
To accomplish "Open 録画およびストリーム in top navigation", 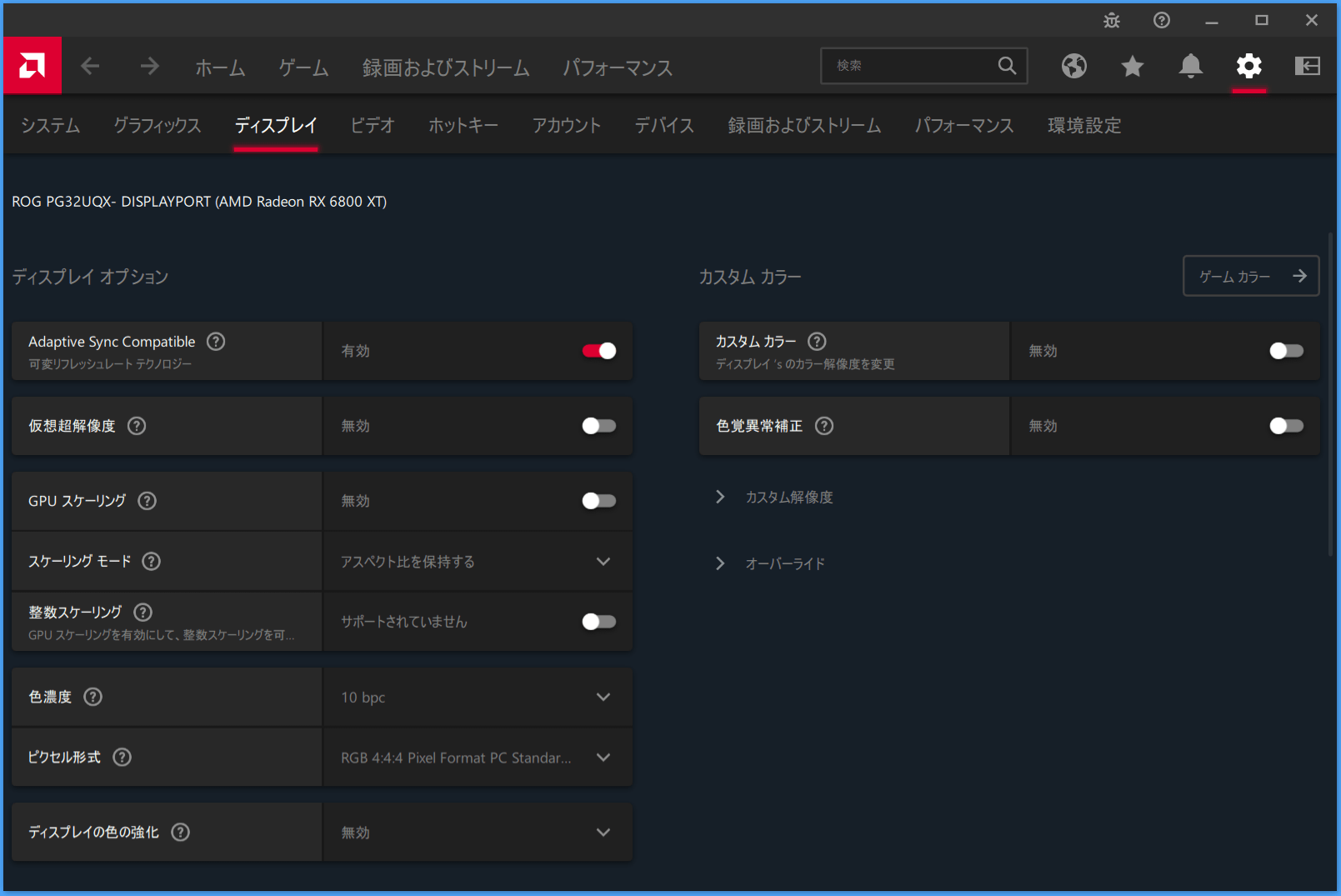I will click(446, 68).
